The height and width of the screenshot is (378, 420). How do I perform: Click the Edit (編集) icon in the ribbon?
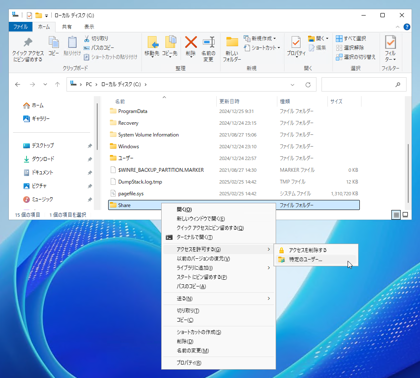311,48
